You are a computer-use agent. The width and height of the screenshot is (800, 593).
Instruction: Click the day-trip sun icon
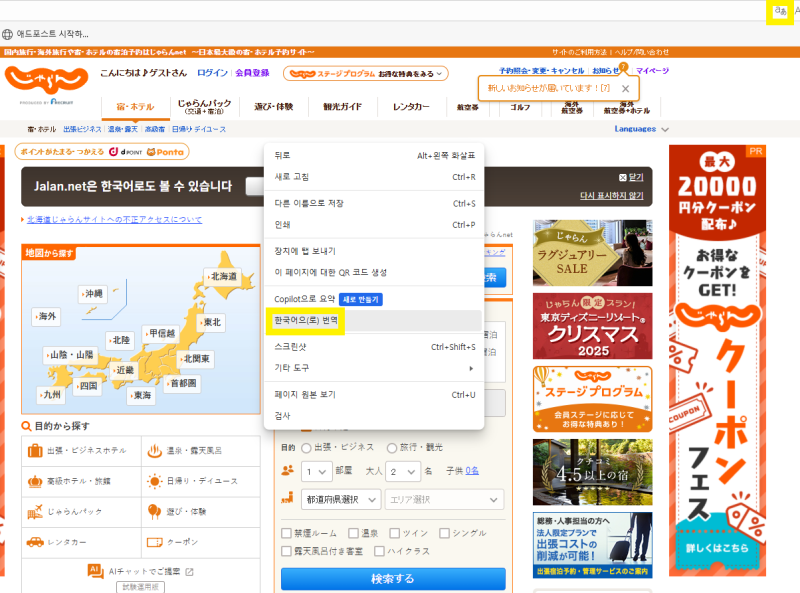tap(155, 481)
